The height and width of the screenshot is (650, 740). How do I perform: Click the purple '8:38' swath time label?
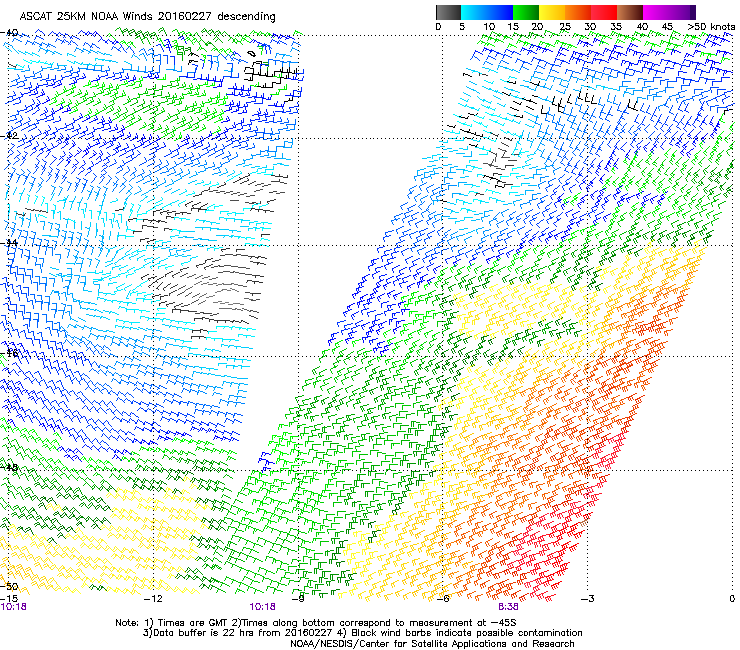[x=508, y=607]
